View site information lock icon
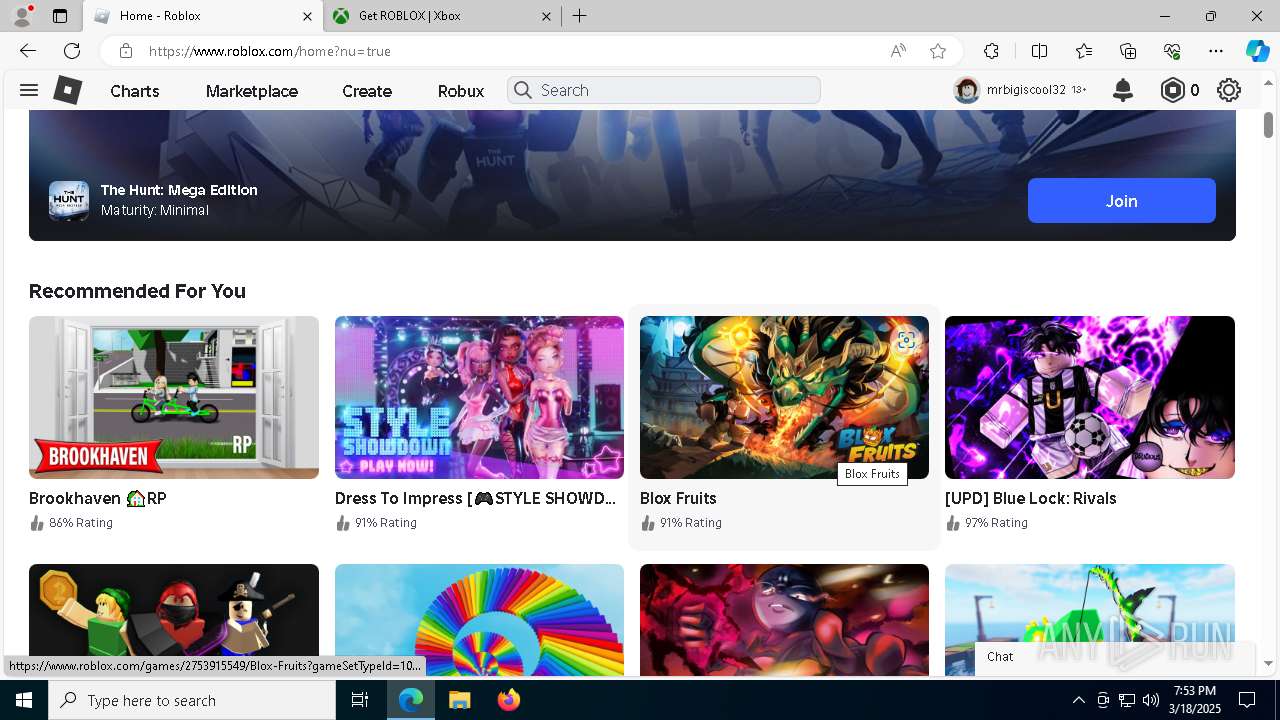 (x=126, y=51)
